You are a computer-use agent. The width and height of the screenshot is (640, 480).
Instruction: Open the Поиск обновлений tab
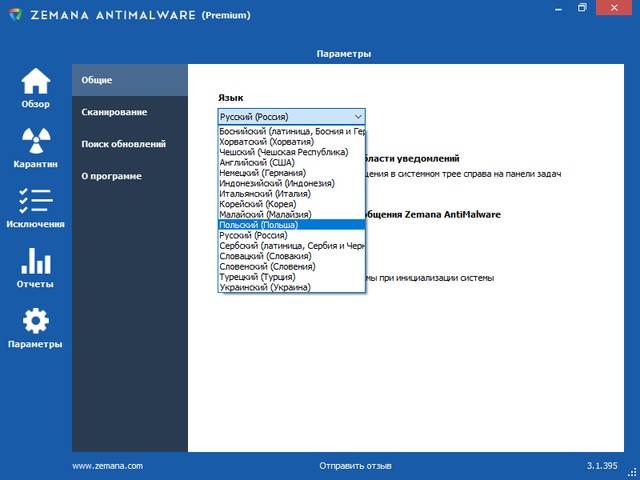pyautogui.click(x=130, y=144)
